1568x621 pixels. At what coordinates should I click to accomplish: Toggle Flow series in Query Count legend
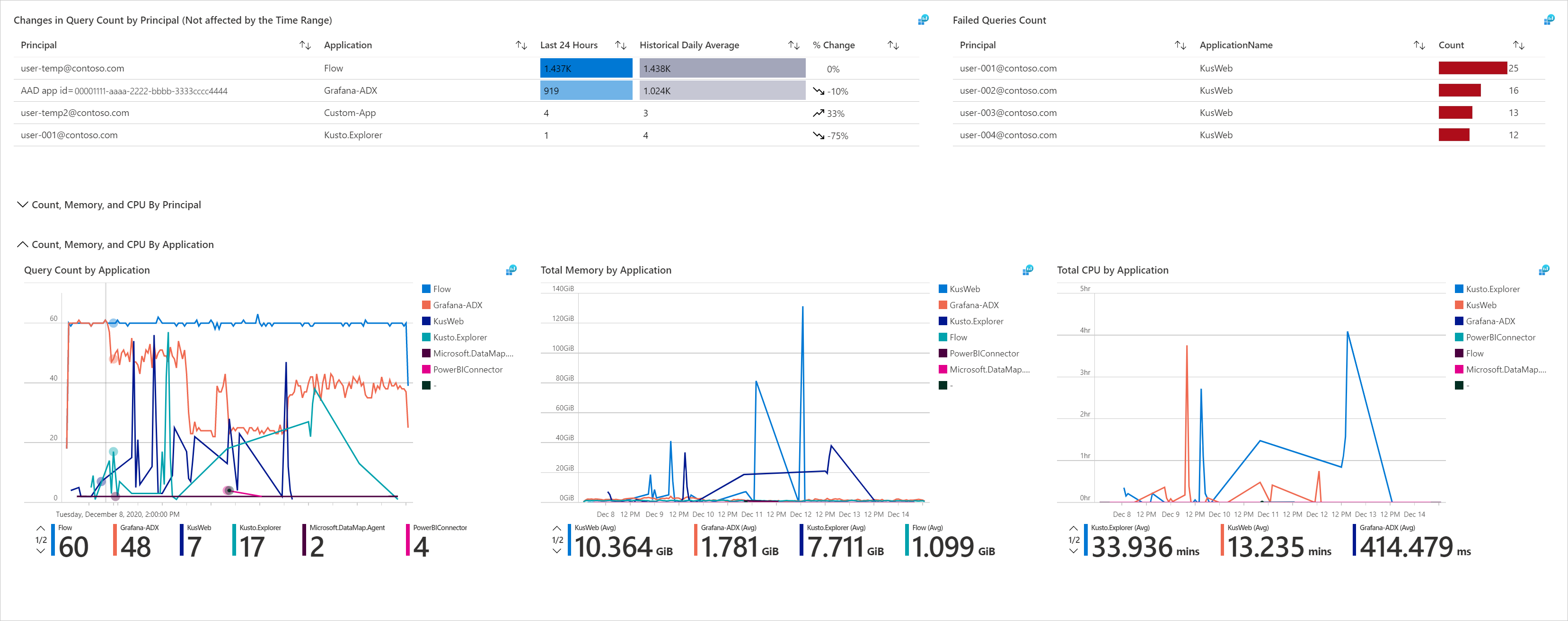(441, 289)
